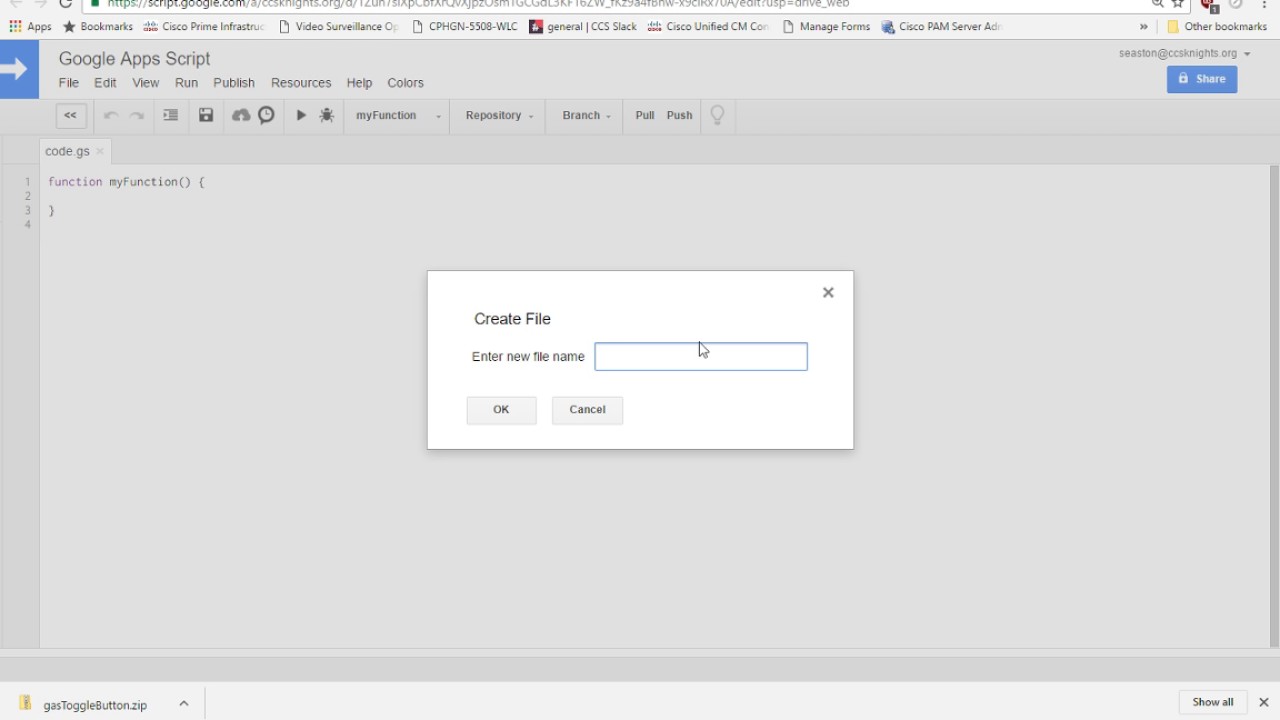Open the Resources menu
Image resolution: width=1280 pixels, height=720 pixels.
(x=301, y=83)
